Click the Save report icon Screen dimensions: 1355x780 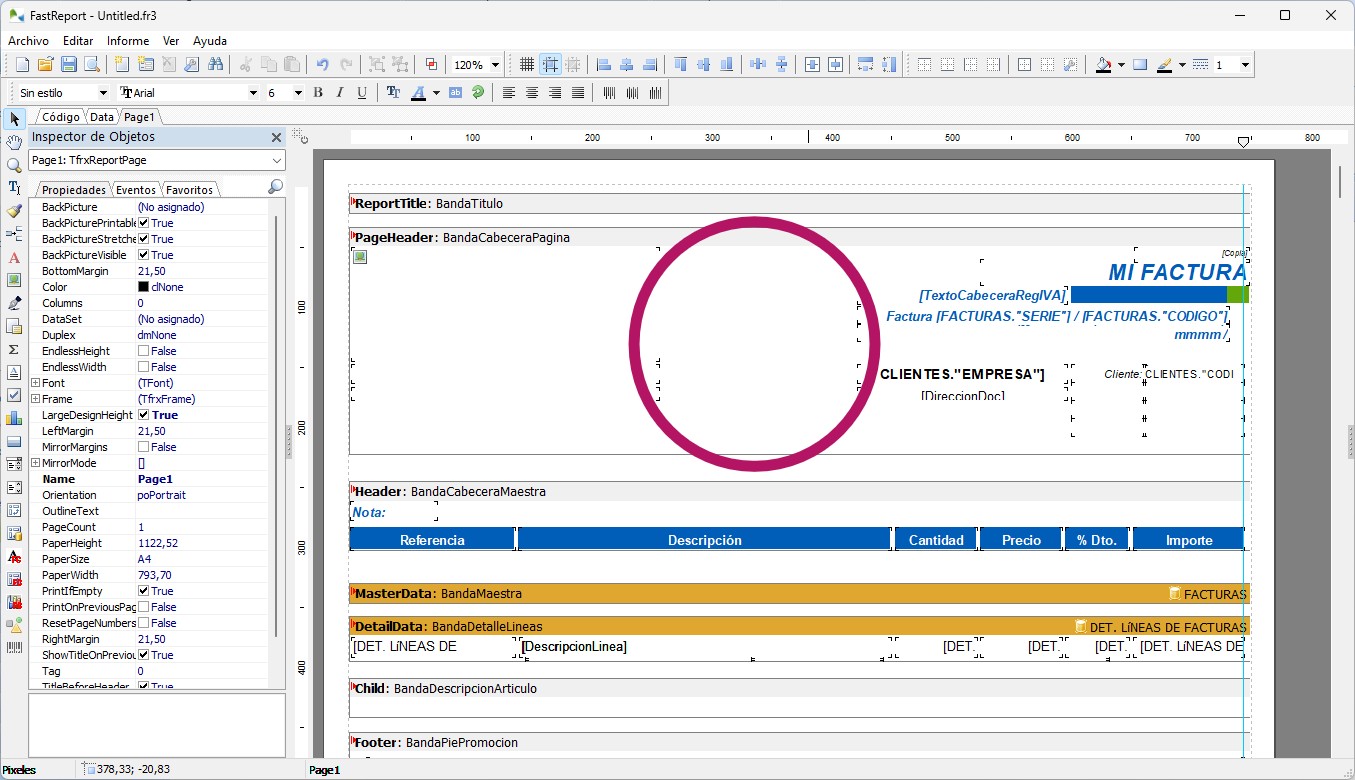pyautogui.click(x=69, y=65)
